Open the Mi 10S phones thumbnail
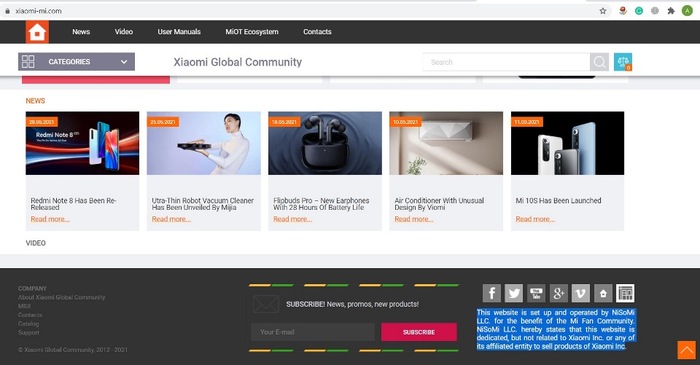 click(x=568, y=143)
